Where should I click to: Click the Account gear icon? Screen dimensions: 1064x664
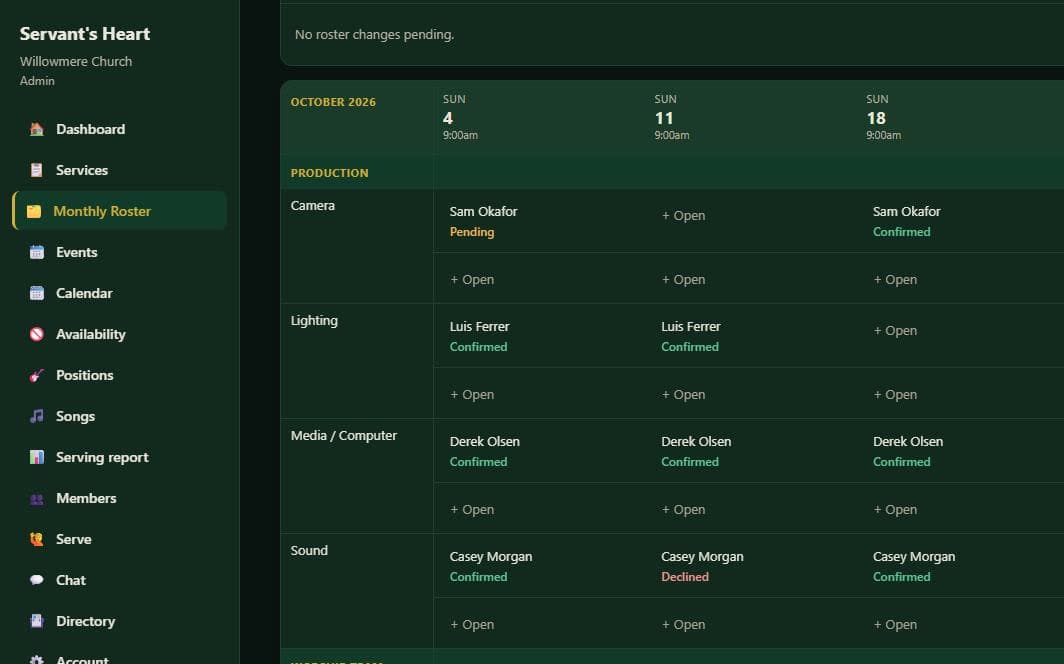click(37, 659)
